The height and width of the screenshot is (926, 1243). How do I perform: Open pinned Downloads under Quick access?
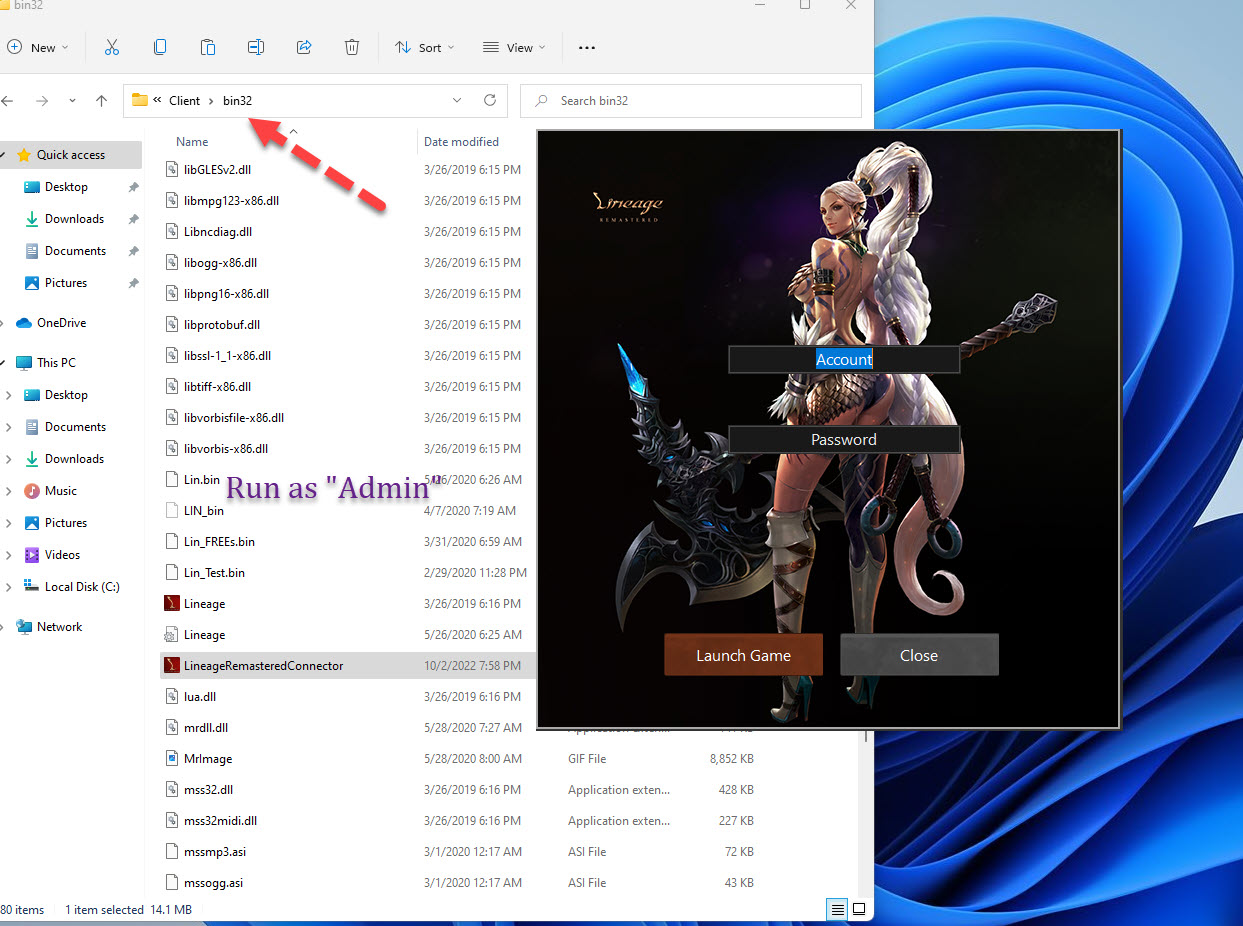coord(74,219)
